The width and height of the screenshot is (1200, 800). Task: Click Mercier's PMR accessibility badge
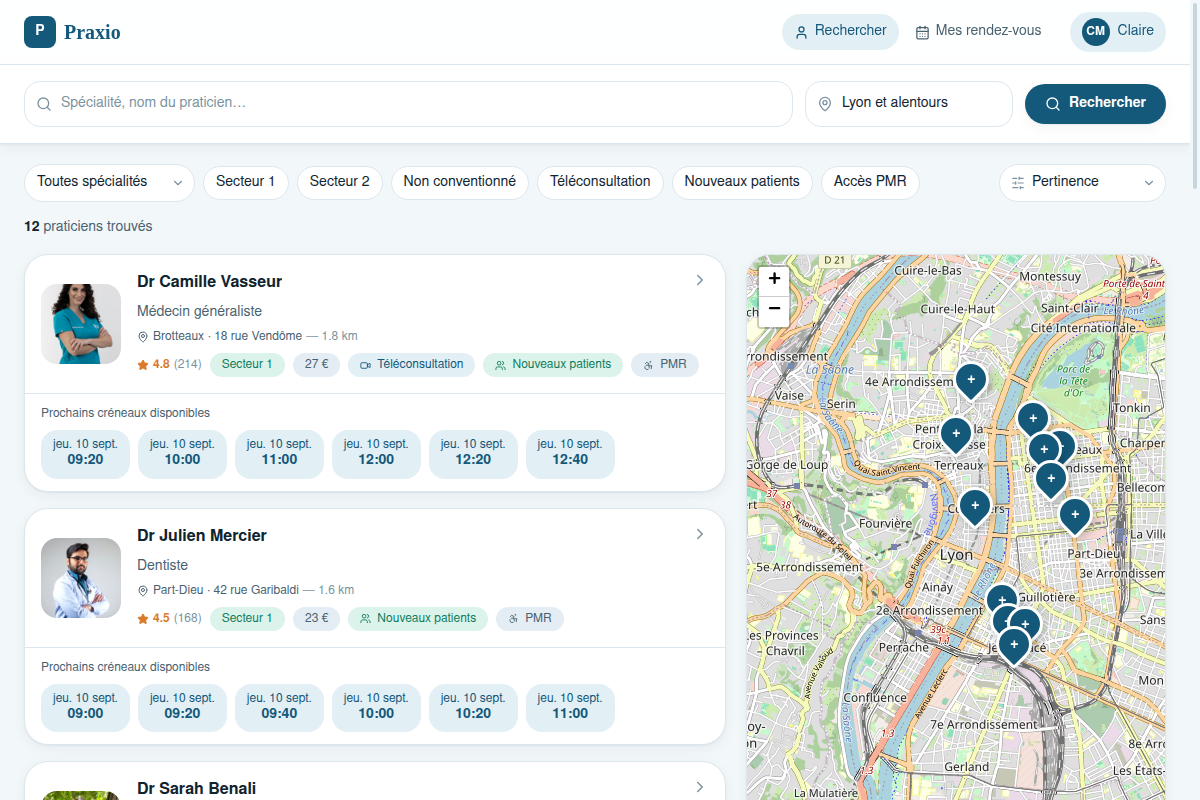pos(530,619)
